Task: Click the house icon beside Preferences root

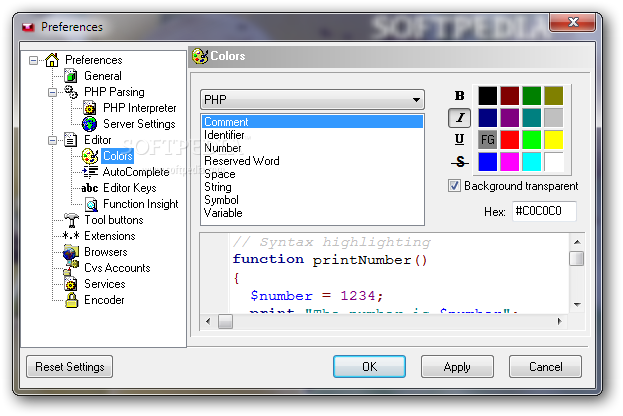Action: (x=52, y=60)
